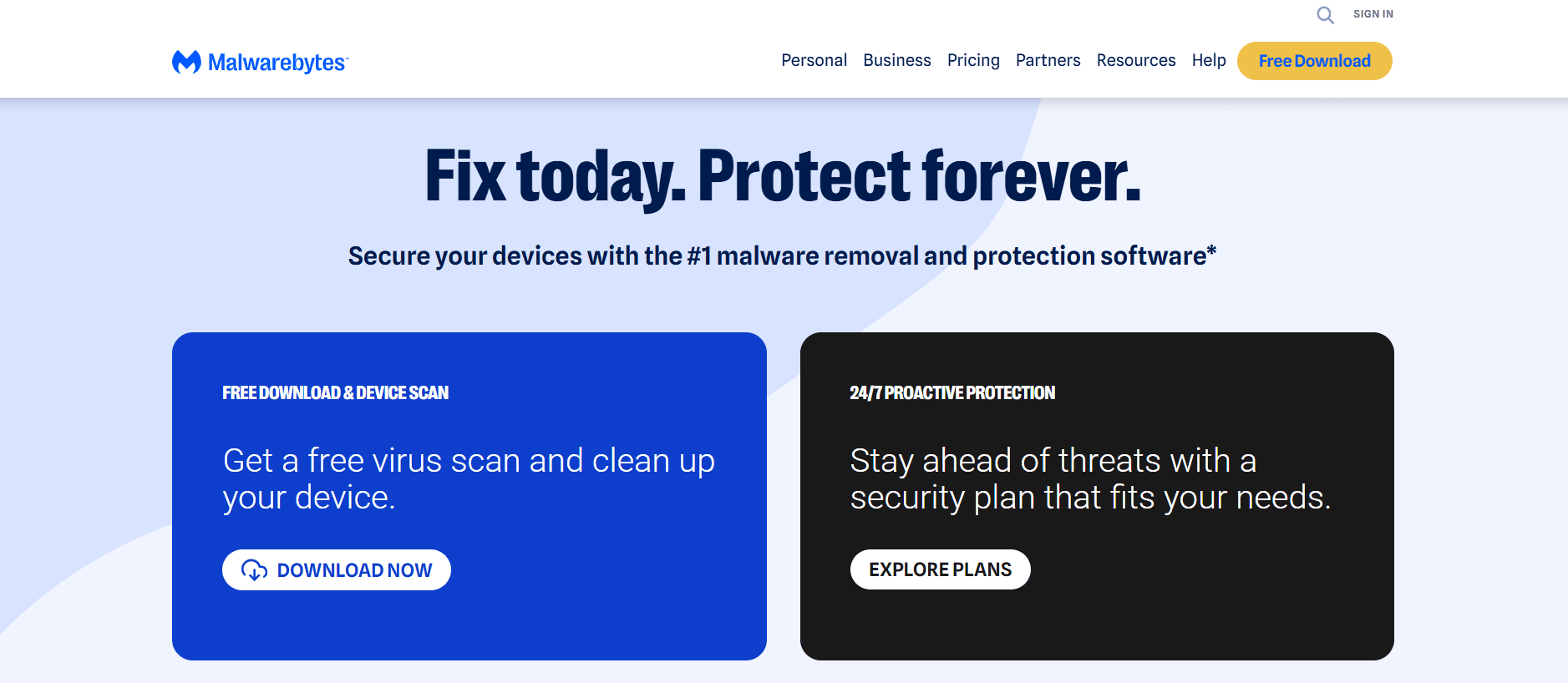Click the FREE DOWNLOAD & DEVICE SCAN label
This screenshot has width=1568, height=683.
[335, 392]
